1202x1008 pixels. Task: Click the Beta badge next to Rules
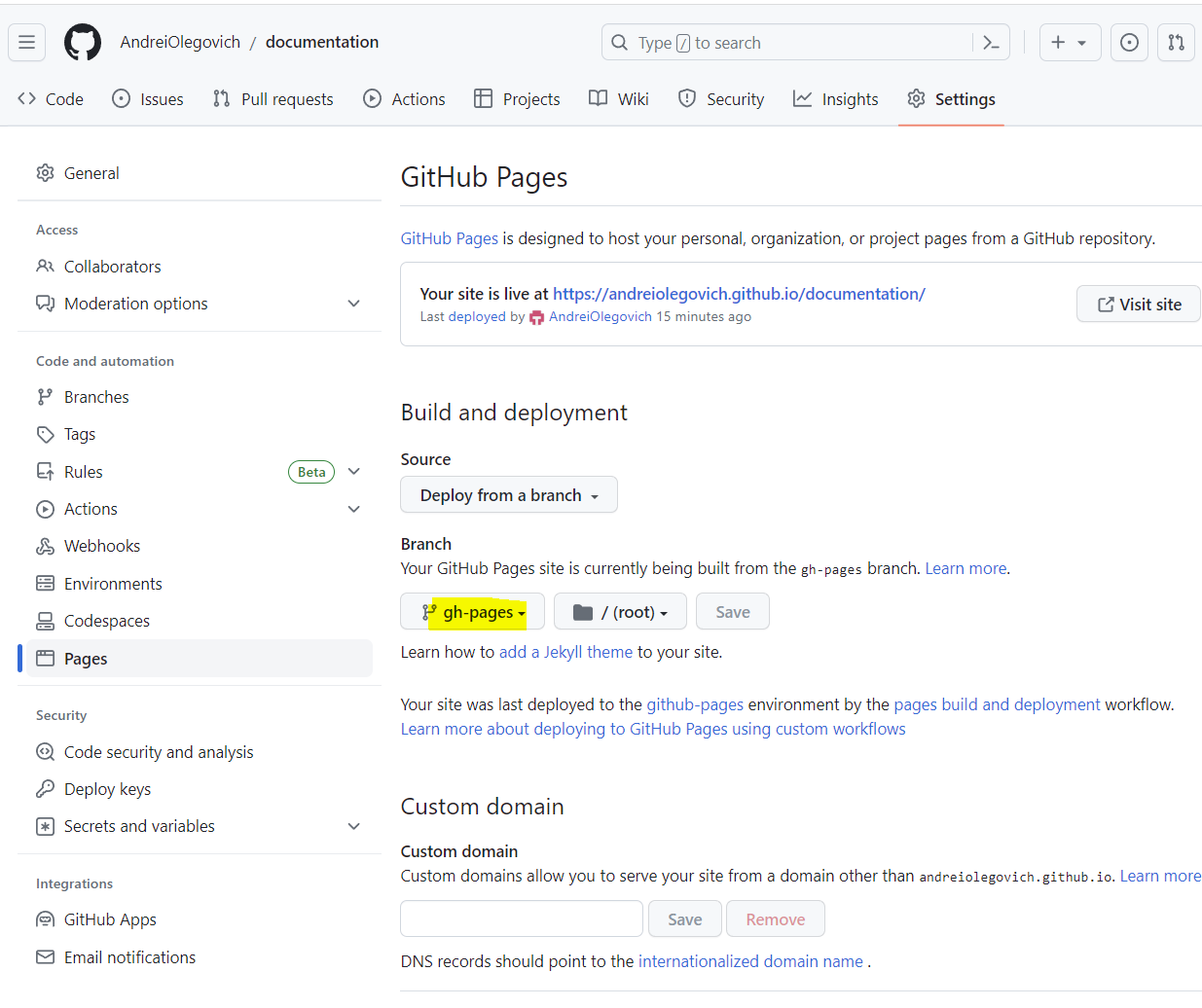[311, 472]
